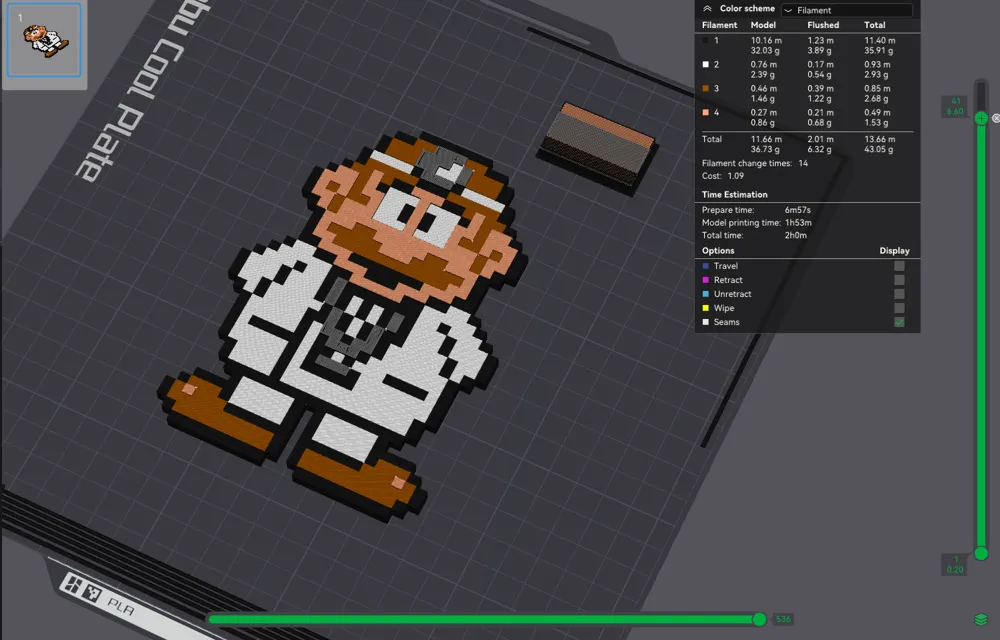Collapse the Color scheme panel with the chevron
1000x640 pixels.
(x=709, y=9)
